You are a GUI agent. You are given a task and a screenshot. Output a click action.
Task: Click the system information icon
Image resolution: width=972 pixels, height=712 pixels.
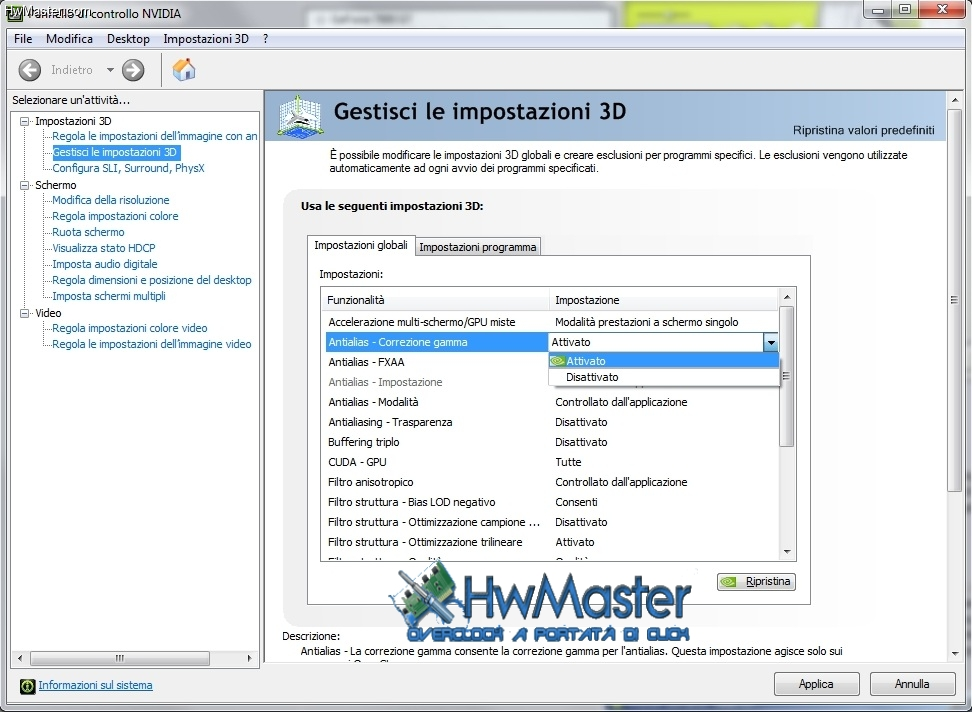tap(27, 685)
